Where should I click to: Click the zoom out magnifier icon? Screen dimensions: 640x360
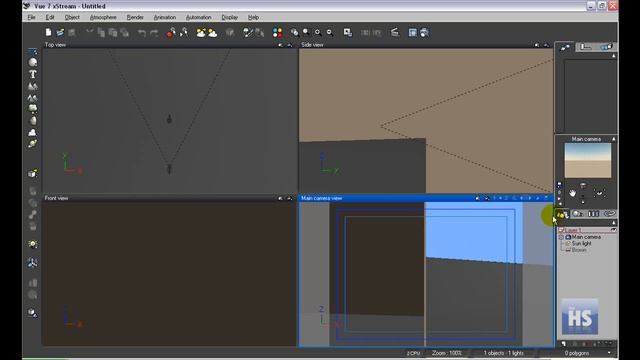click(x=330, y=33)
